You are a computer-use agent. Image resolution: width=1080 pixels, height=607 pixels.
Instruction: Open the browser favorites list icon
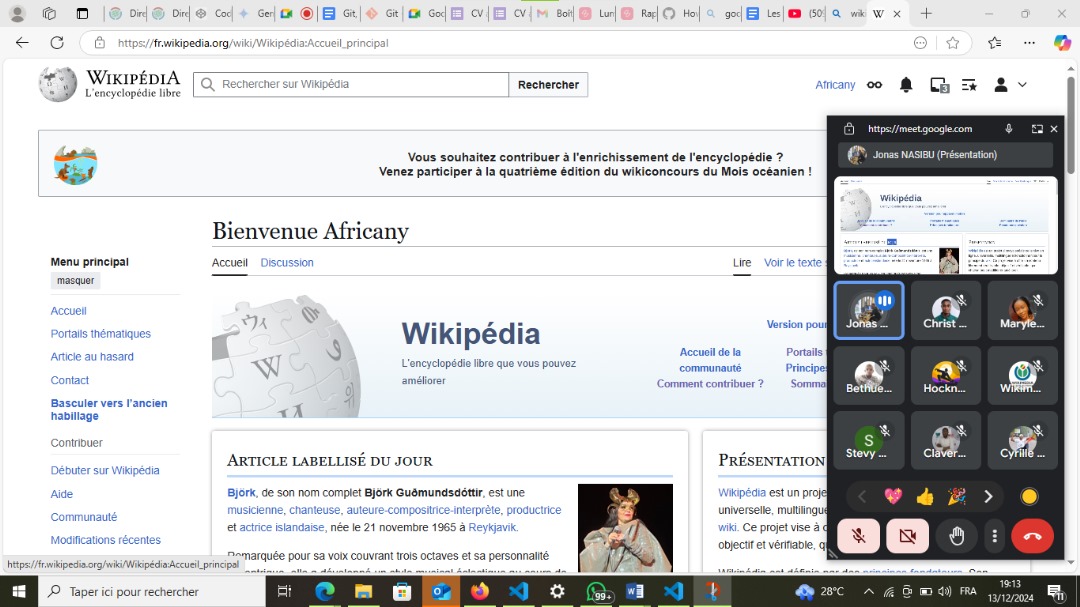(994, 43)
